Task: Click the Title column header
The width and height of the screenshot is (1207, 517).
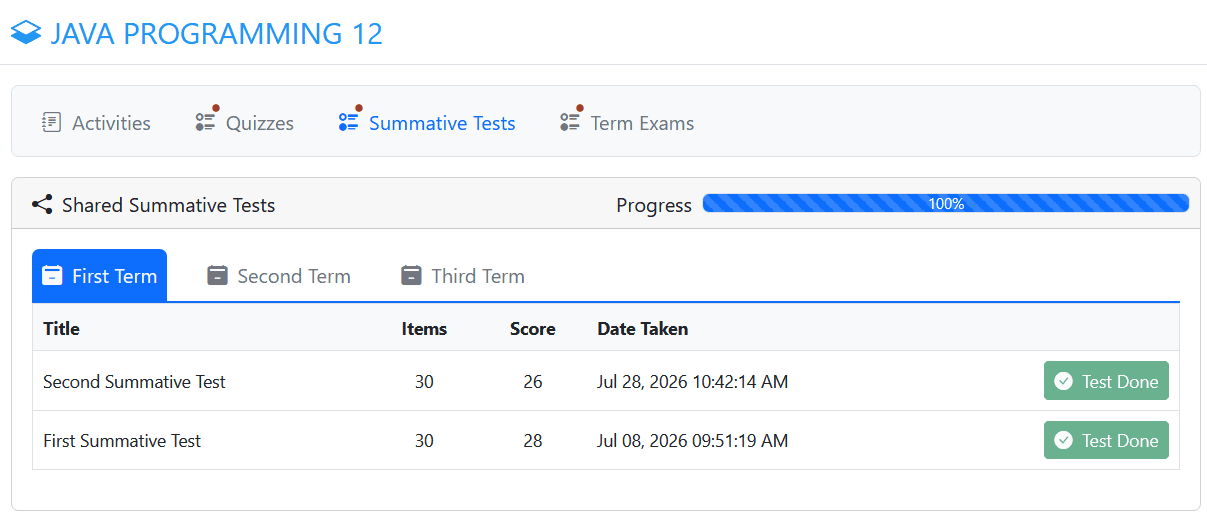Action: (x=62, y=328)
